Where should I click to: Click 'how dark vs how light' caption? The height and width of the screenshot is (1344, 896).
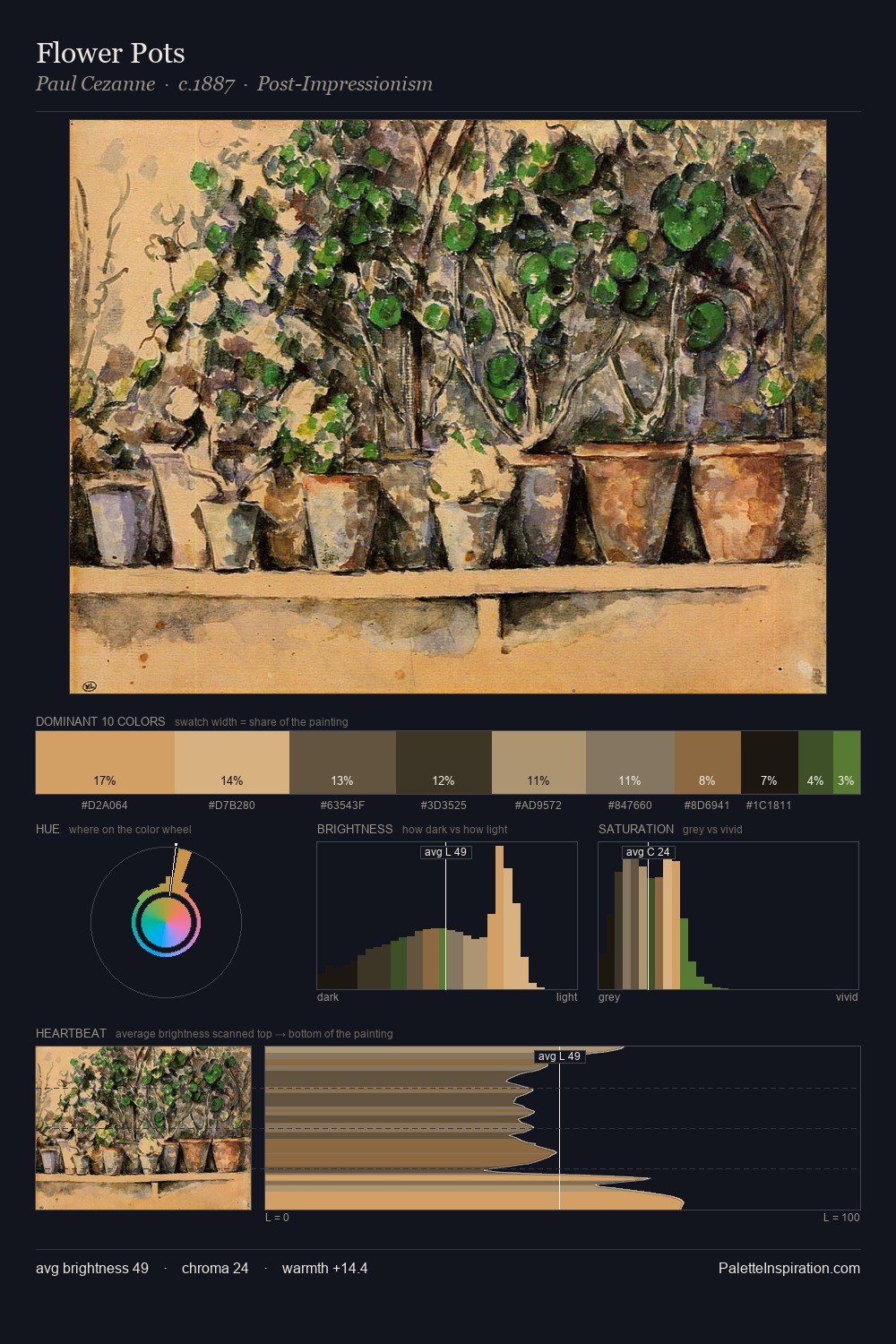coord(455,830)
